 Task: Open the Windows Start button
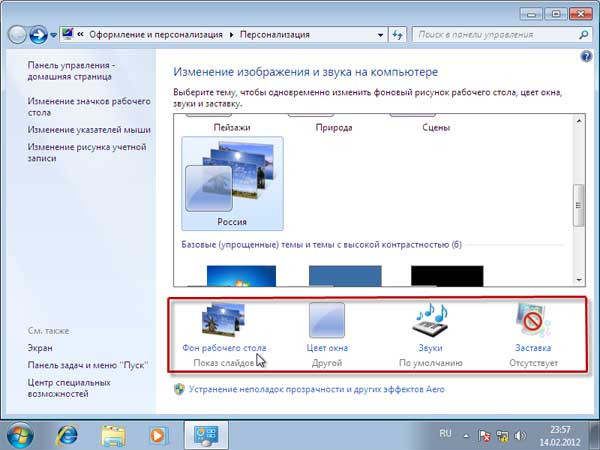(20, 435)
